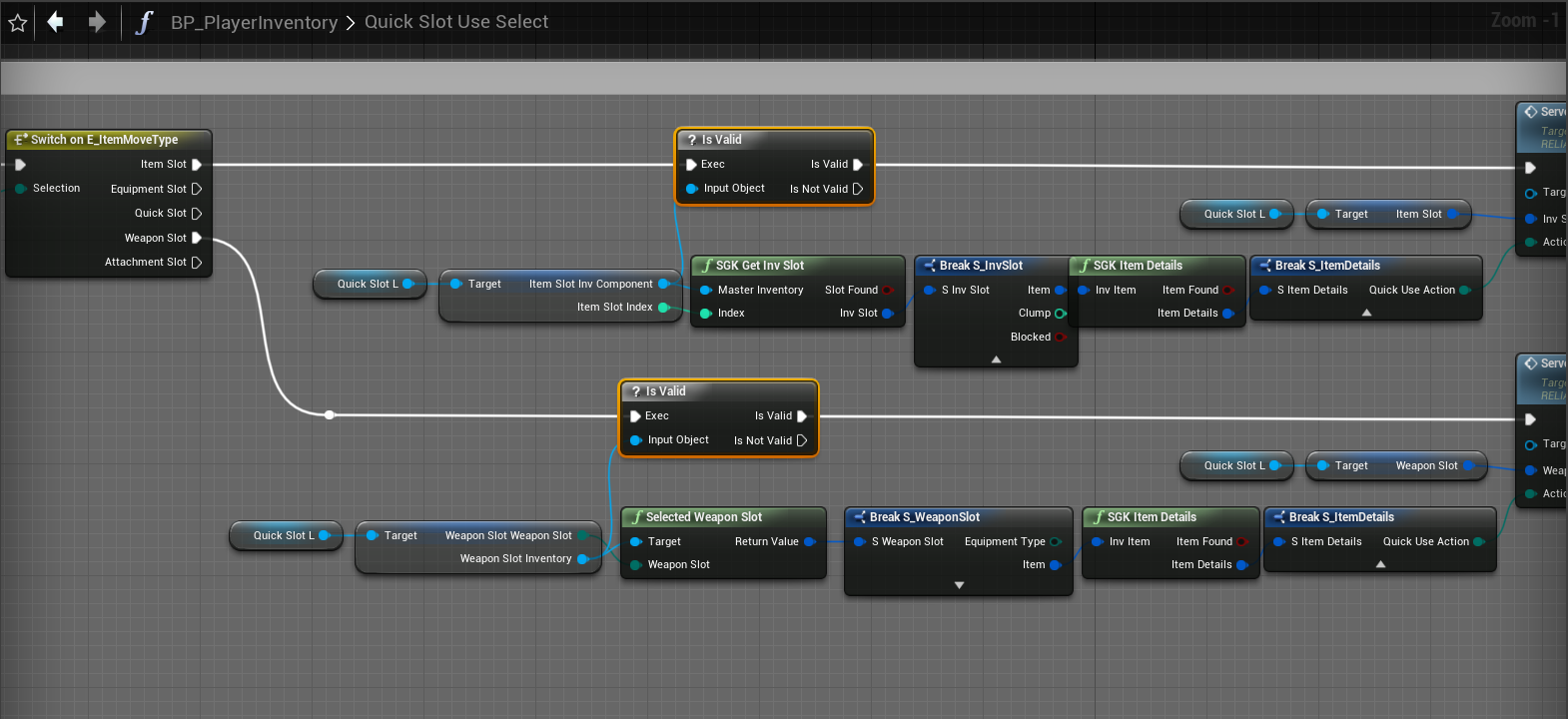The height and width of the screenshot is (719, 1568).
Task: Click the Clump boolean output pin
Action: [1060, 314]
